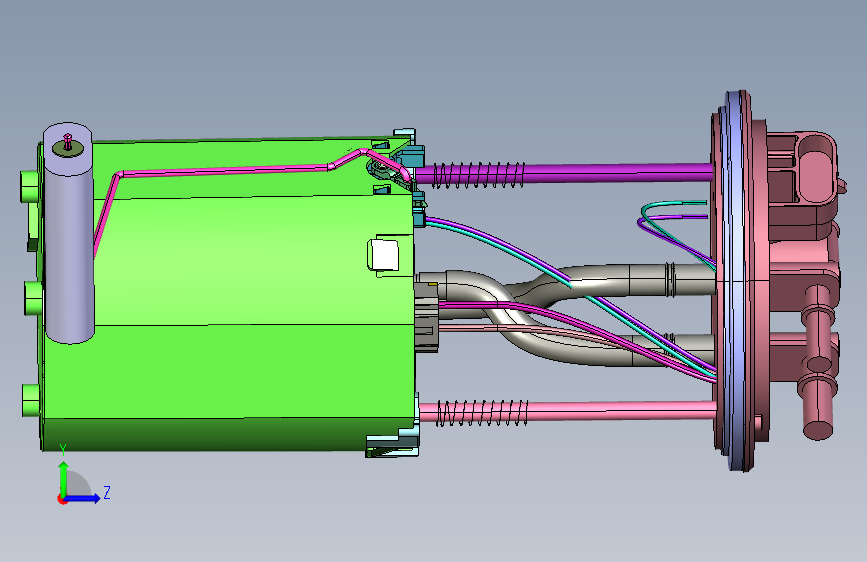Select the small pink bolt atop the lavender cylinder
The width and height of the screenshot is (867, 562).
67,142
